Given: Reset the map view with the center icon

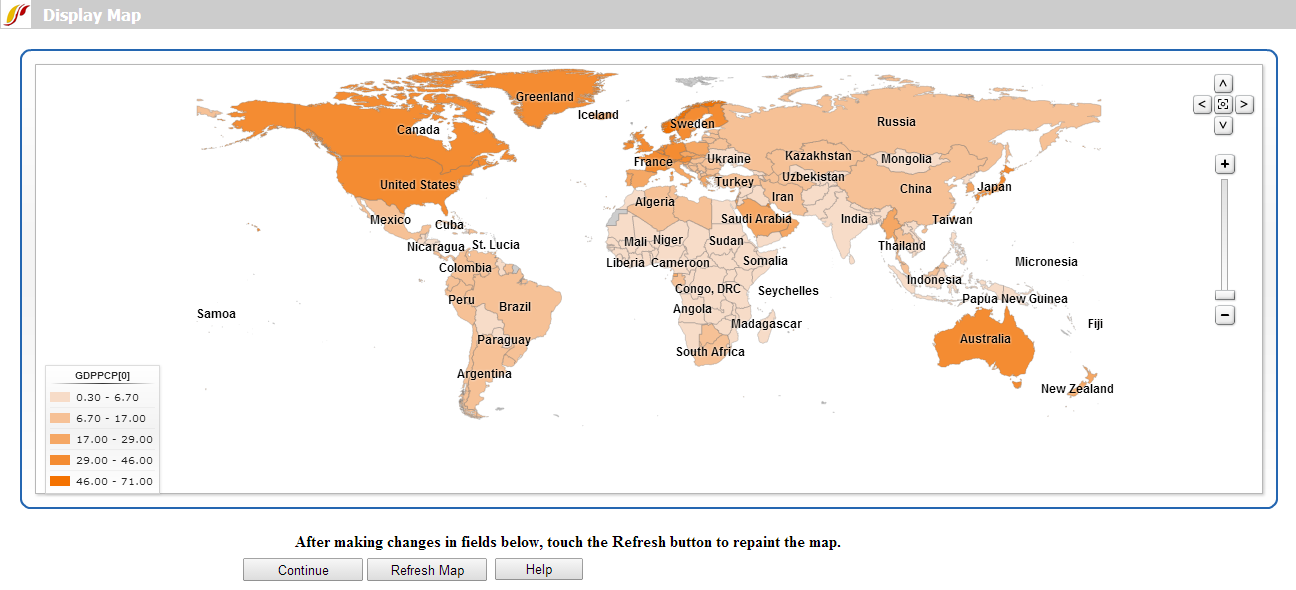Looking at the screenshot, I should 1223,104.
